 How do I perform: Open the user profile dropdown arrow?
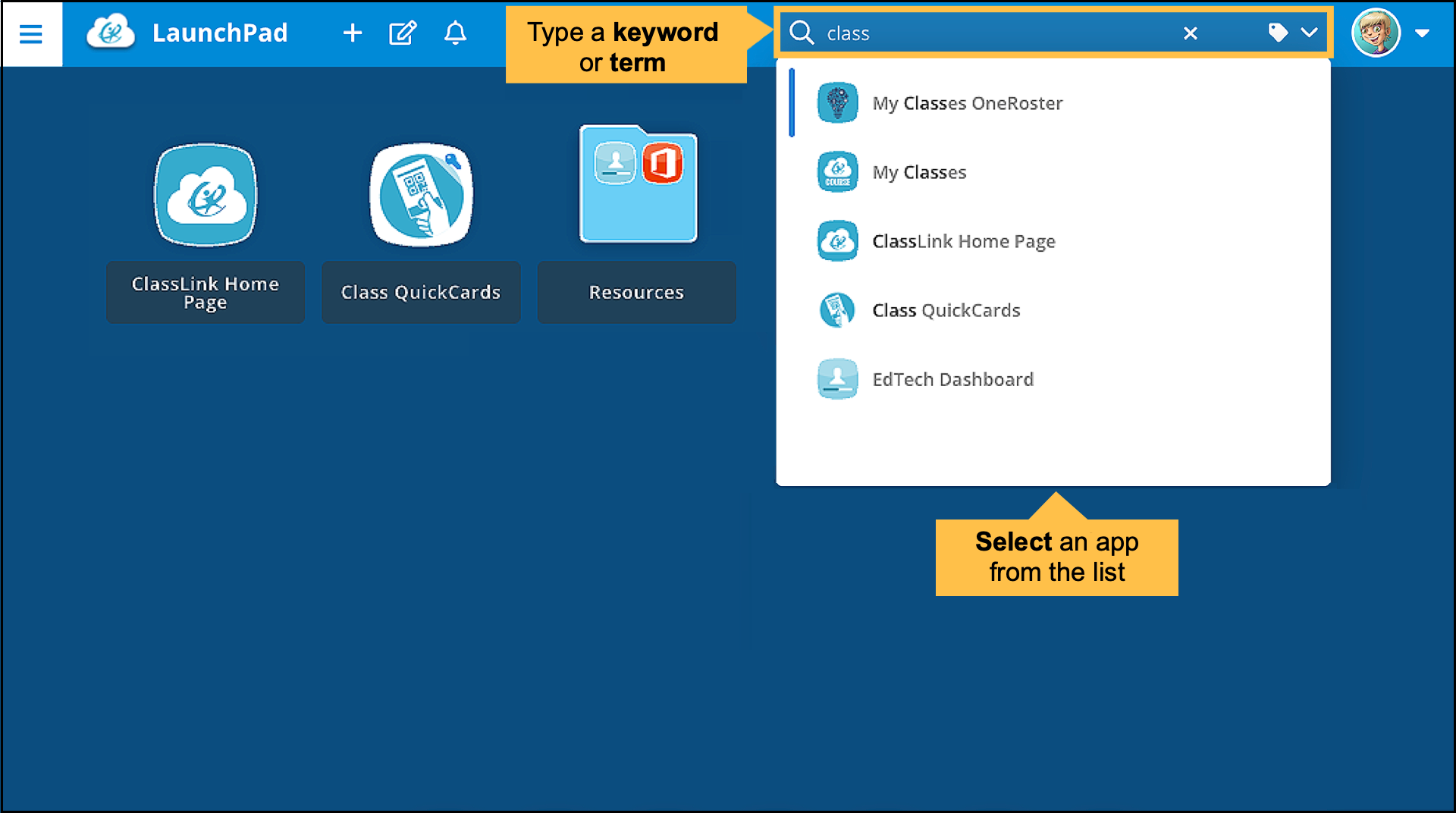click(x=1423, y=33)
